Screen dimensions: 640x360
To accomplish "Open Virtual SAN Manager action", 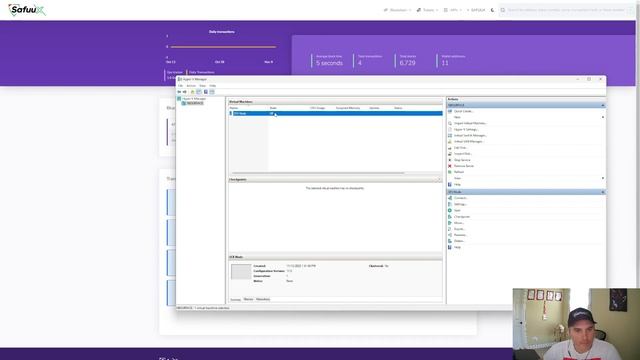I will coord(469,142).
